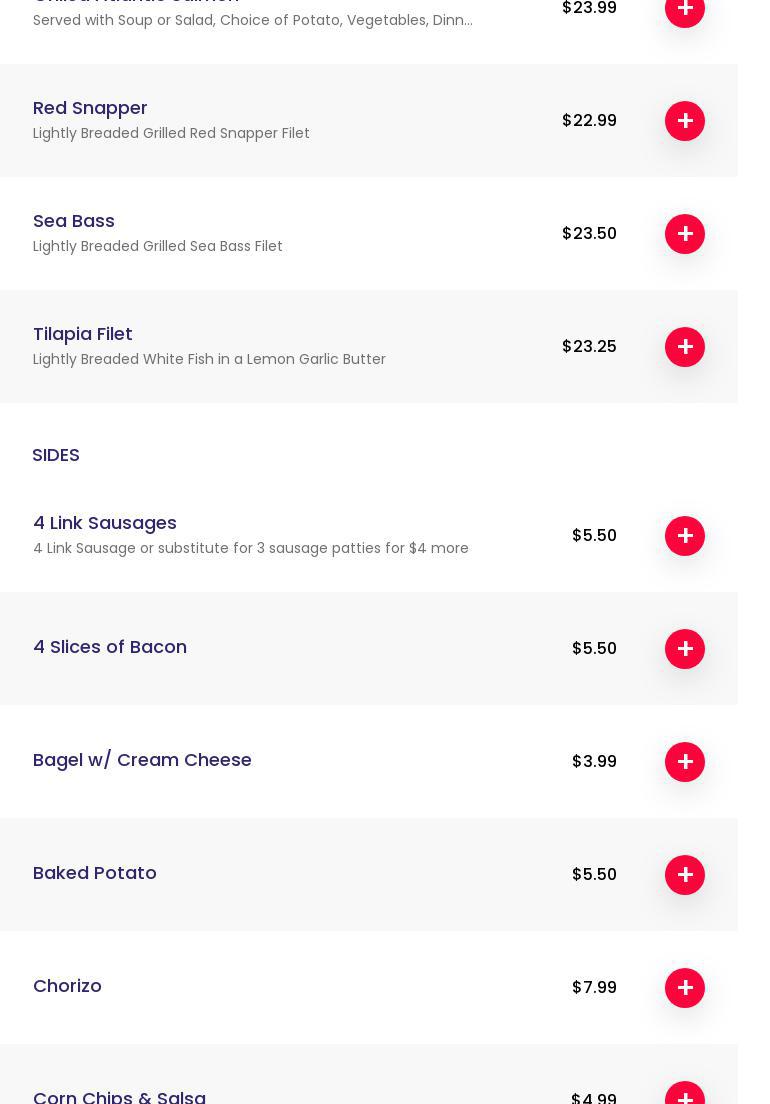The image size is (770, 1104).
Task: Add Corn Chips & Salsa item
Action: point(685,1096)
